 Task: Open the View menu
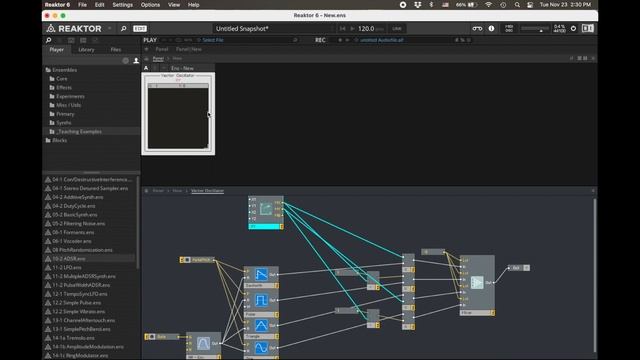(174, 5)
